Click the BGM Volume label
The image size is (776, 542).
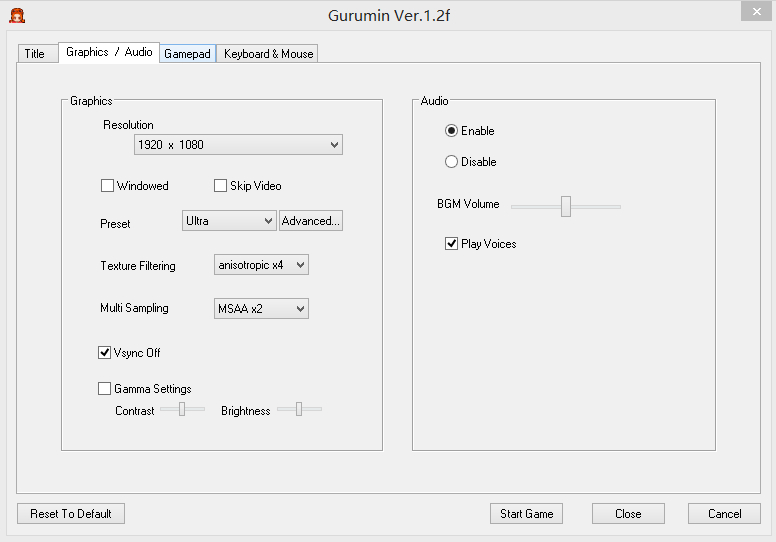click(468, 204)
